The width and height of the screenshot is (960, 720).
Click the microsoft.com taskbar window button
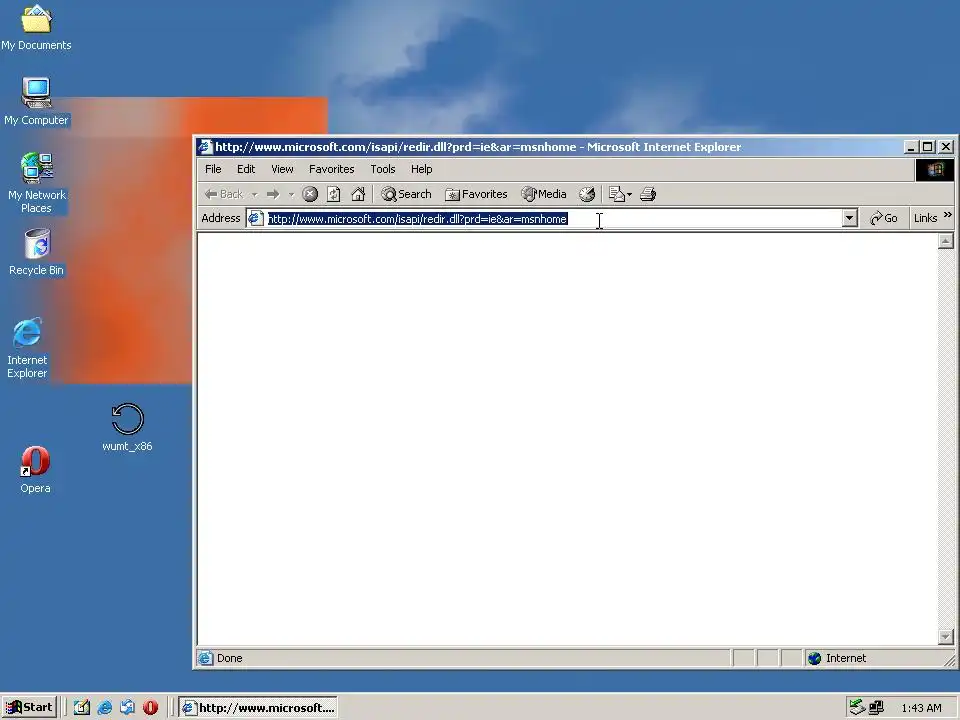[x=258, y=708]
